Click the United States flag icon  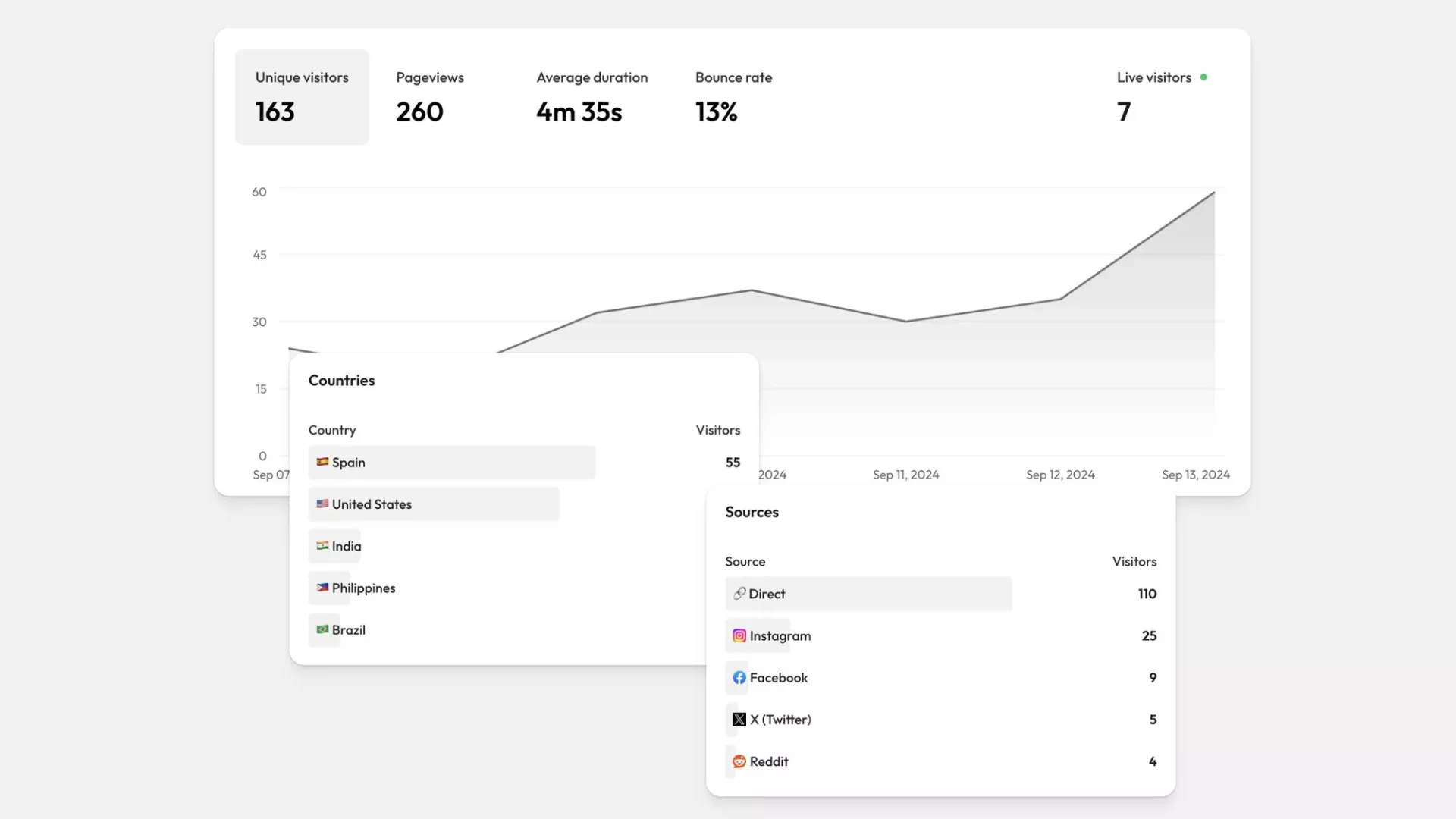322,504
